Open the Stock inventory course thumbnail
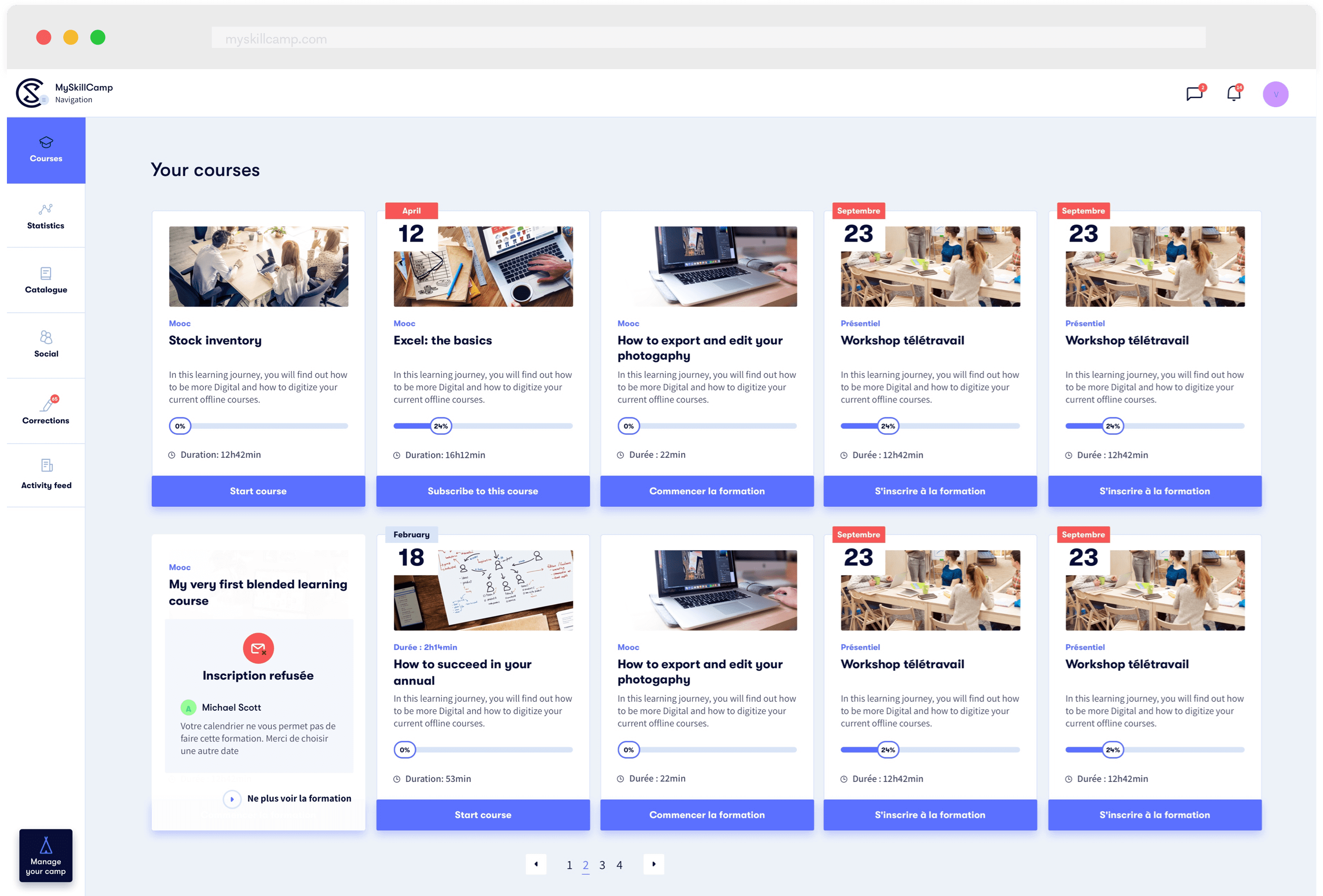Image resolution: width=1323 pixels, height=896 pixels. 258,266
